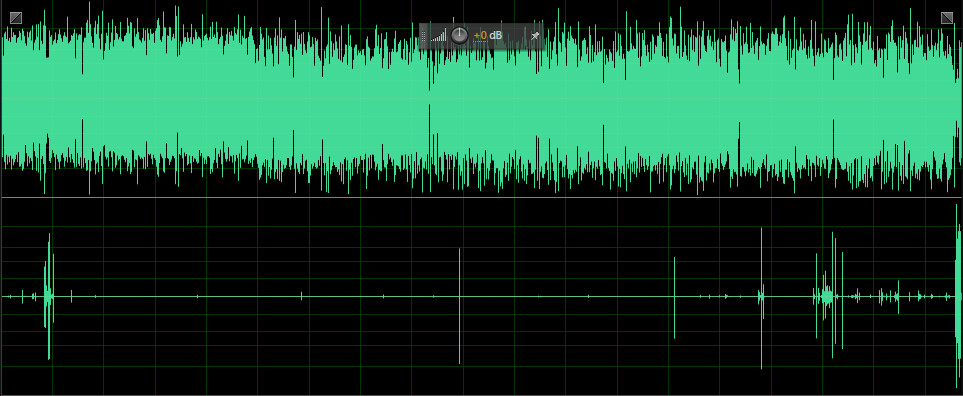Click the small blip just right of leftmost burst
Viewport: 963px width, 396px height.
[71, 297]
